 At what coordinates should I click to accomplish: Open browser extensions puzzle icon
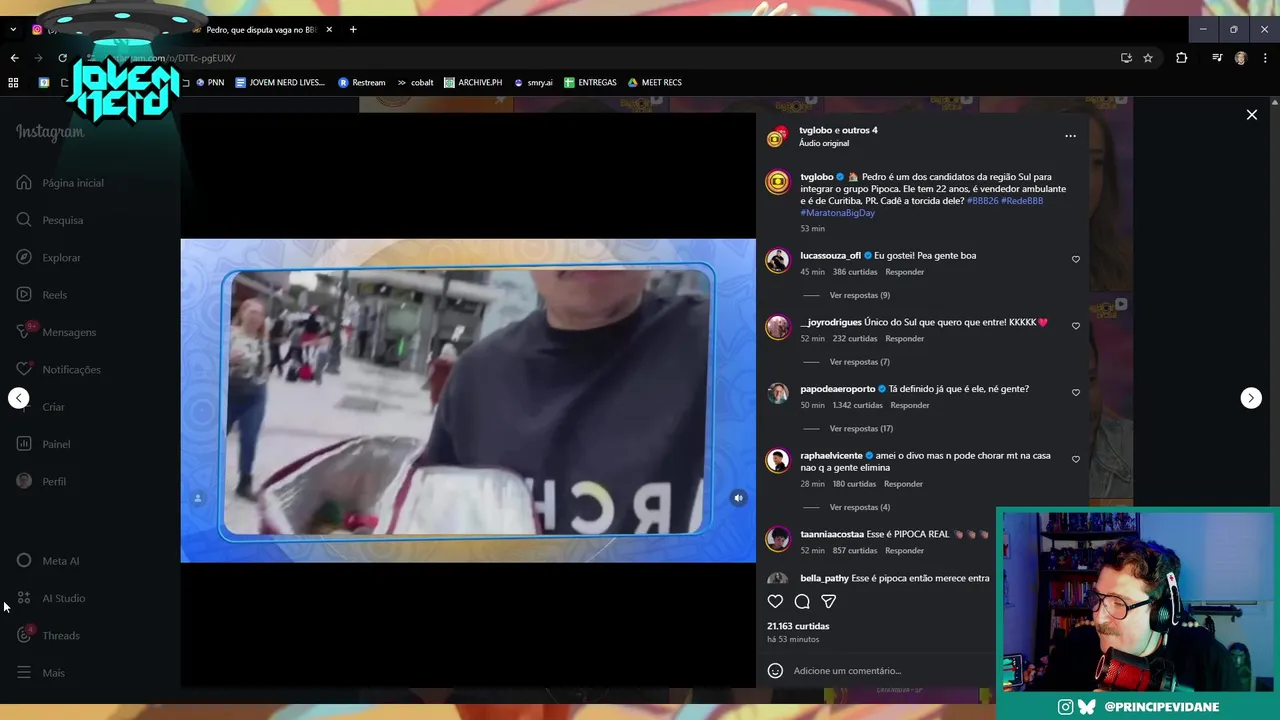tap(1181, 58)
